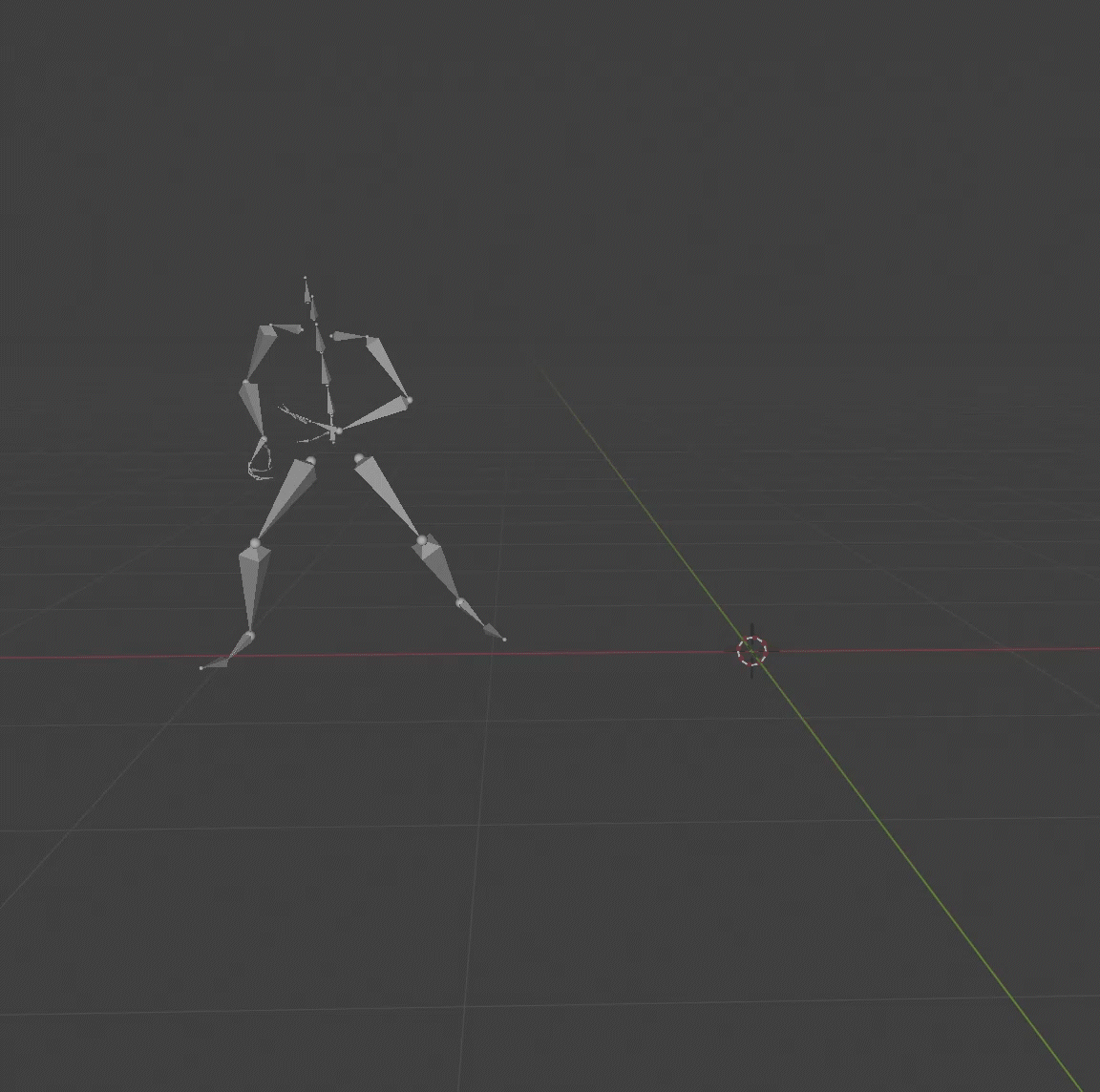Viewport: 1100px width, 1092px height.
Task: Click the 3D cursor at the world origin
Action: pyautogui.click(x=752, y=651)
